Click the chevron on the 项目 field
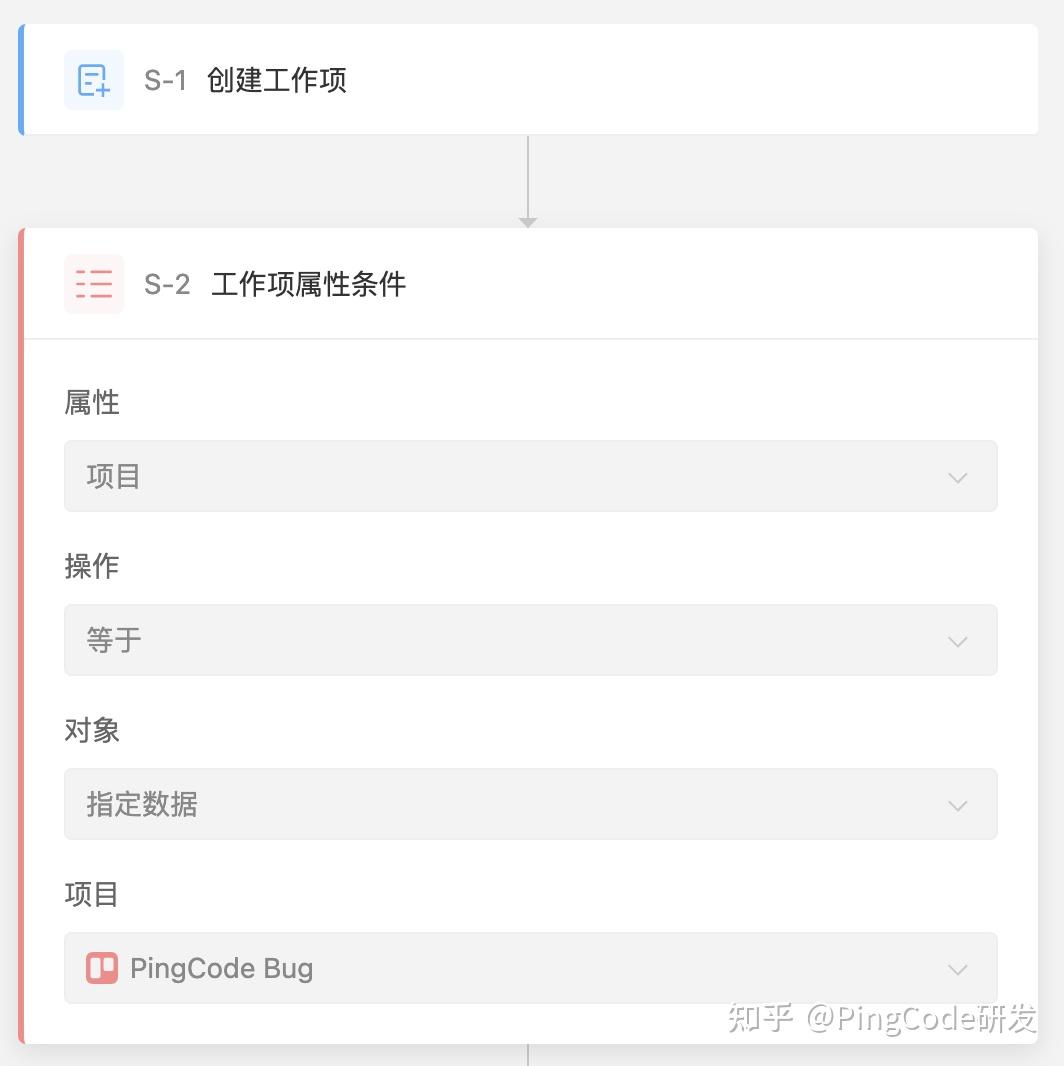Image resolution: width=1064 pixels, height=1066 pixels. (957, 969)
